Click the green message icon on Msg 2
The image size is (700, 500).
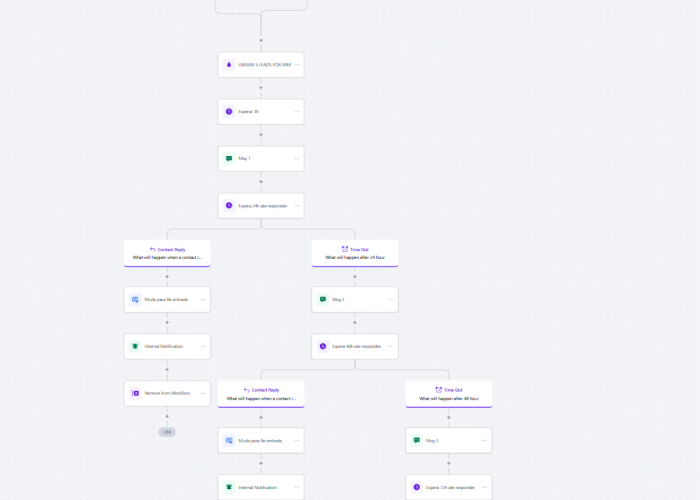tap(323, 299)
